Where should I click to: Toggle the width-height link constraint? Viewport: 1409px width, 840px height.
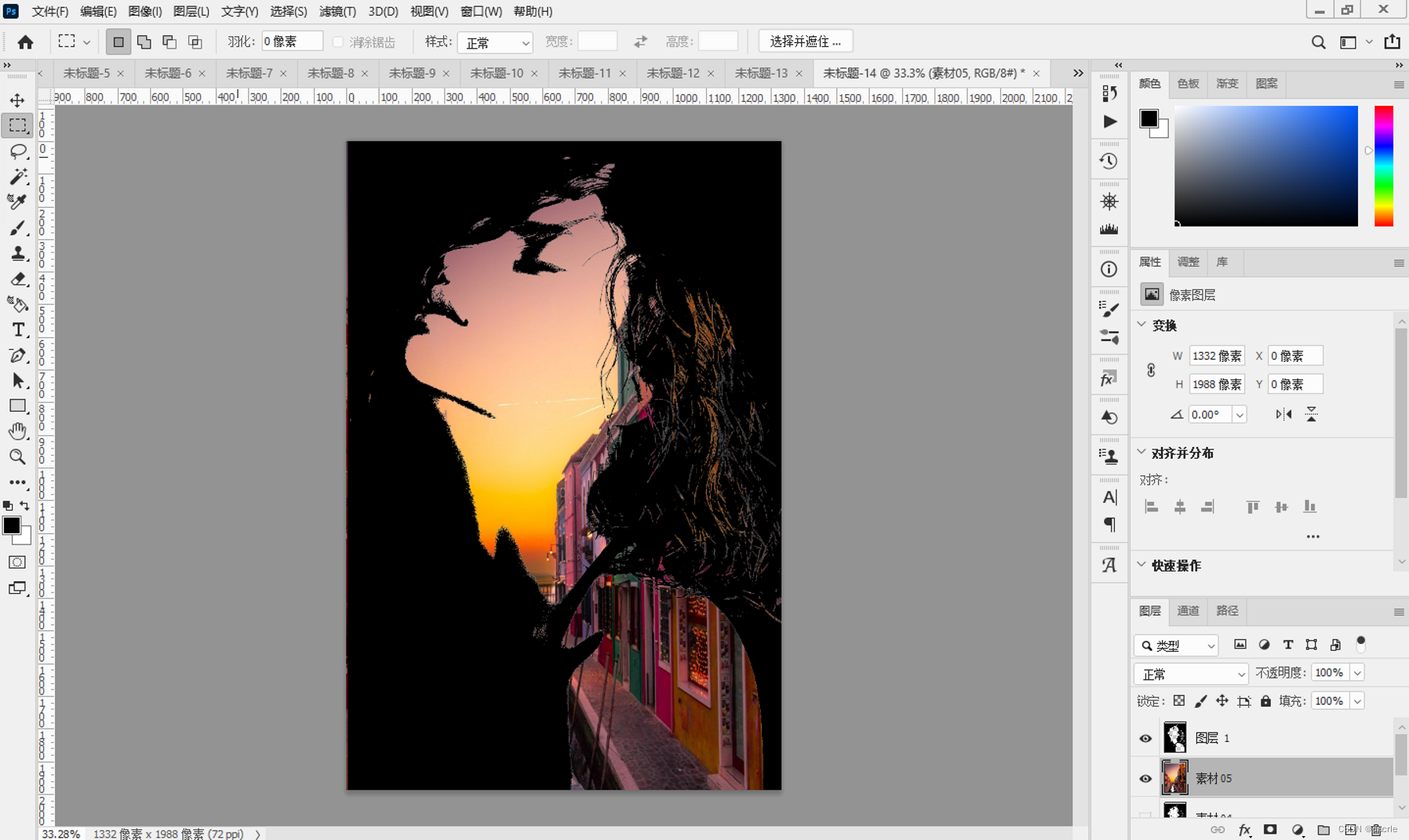point(1151,370)
